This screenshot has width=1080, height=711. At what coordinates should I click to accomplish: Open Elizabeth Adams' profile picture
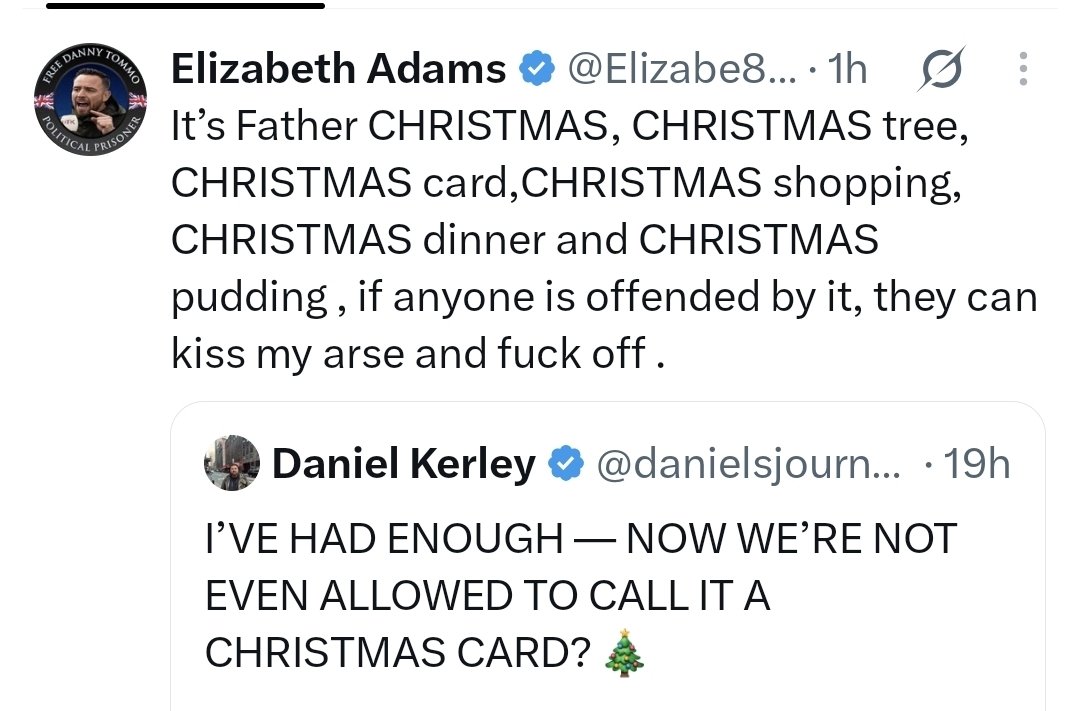pyautogui.click(x=90, y=100)
